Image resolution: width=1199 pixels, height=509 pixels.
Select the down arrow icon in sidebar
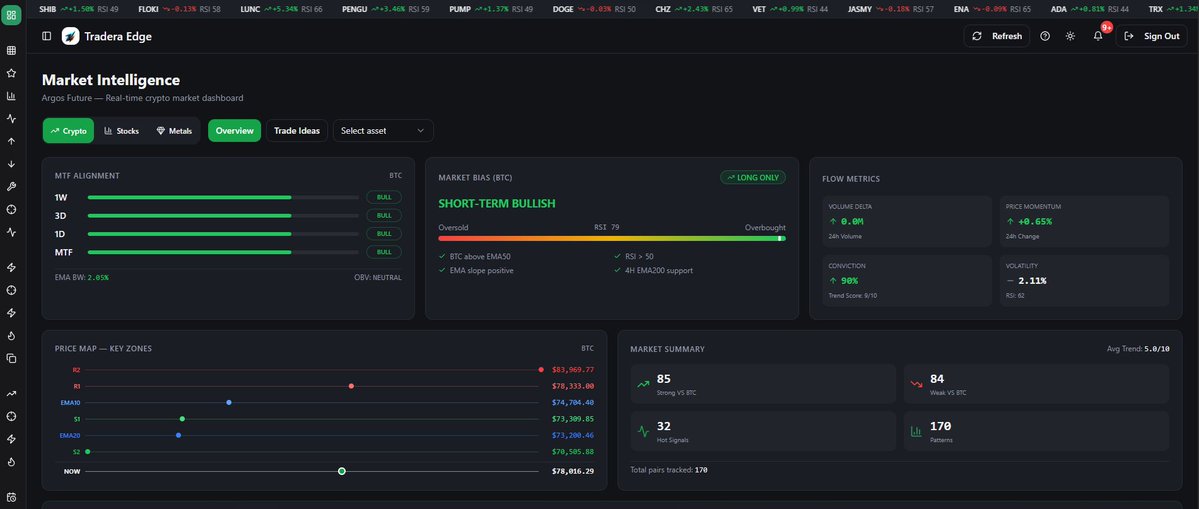(11, 164)
